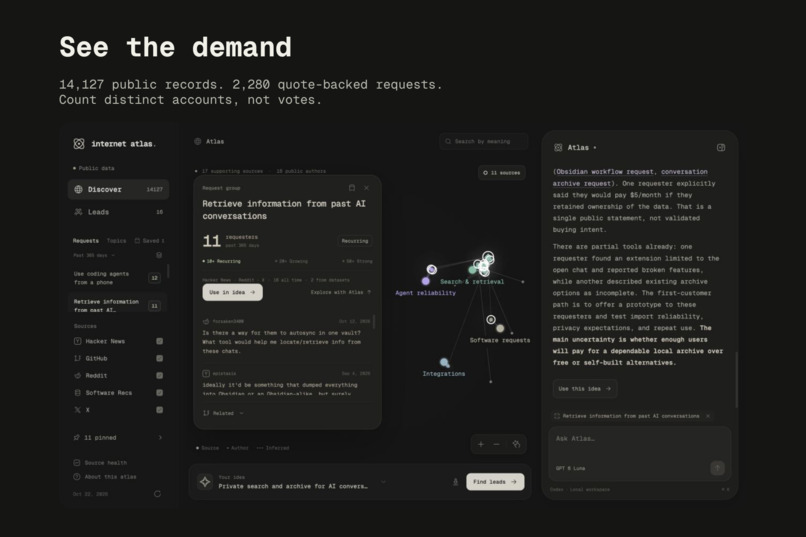806x537 pixels.
Task: Click the sparkle icon beside Your idea
Action: click(x=205, y=482)
